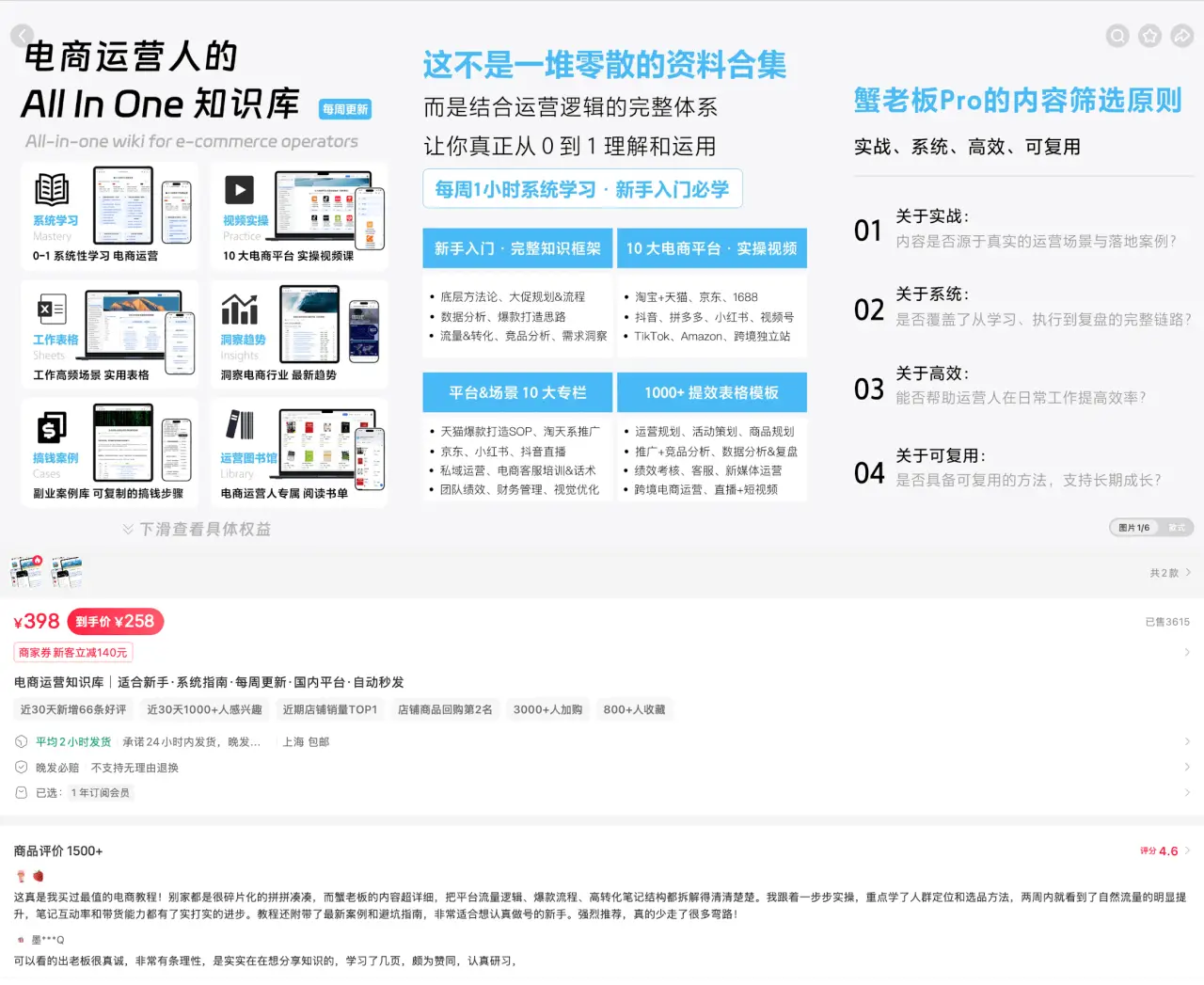Viewport: 1204px width, 985px height.
Task: Select the first style thumbnail with red badge
Action: 26,572
